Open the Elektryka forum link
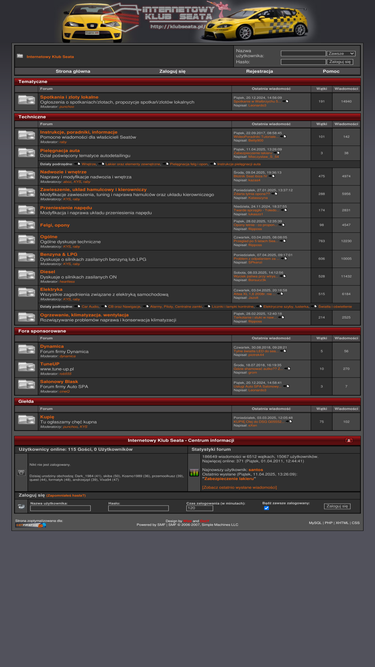The image size is (375, 667). coord(51,289)
